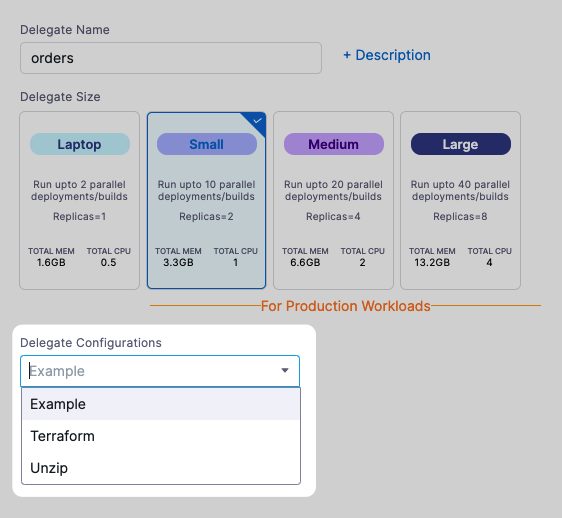Focus the Delegate Configurations search field

[160, 371]
